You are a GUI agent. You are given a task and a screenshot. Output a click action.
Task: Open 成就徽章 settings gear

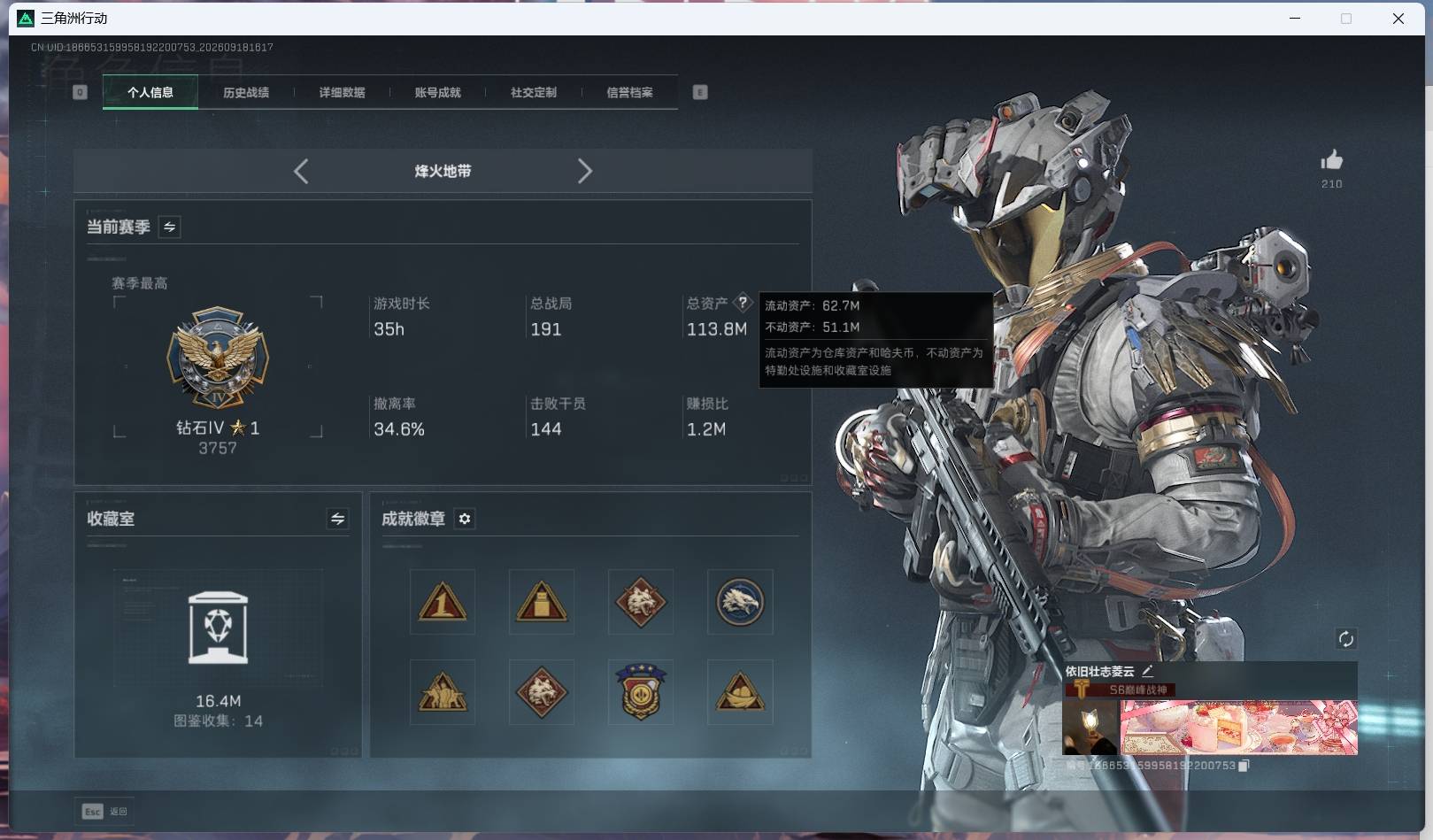(465, 519)
